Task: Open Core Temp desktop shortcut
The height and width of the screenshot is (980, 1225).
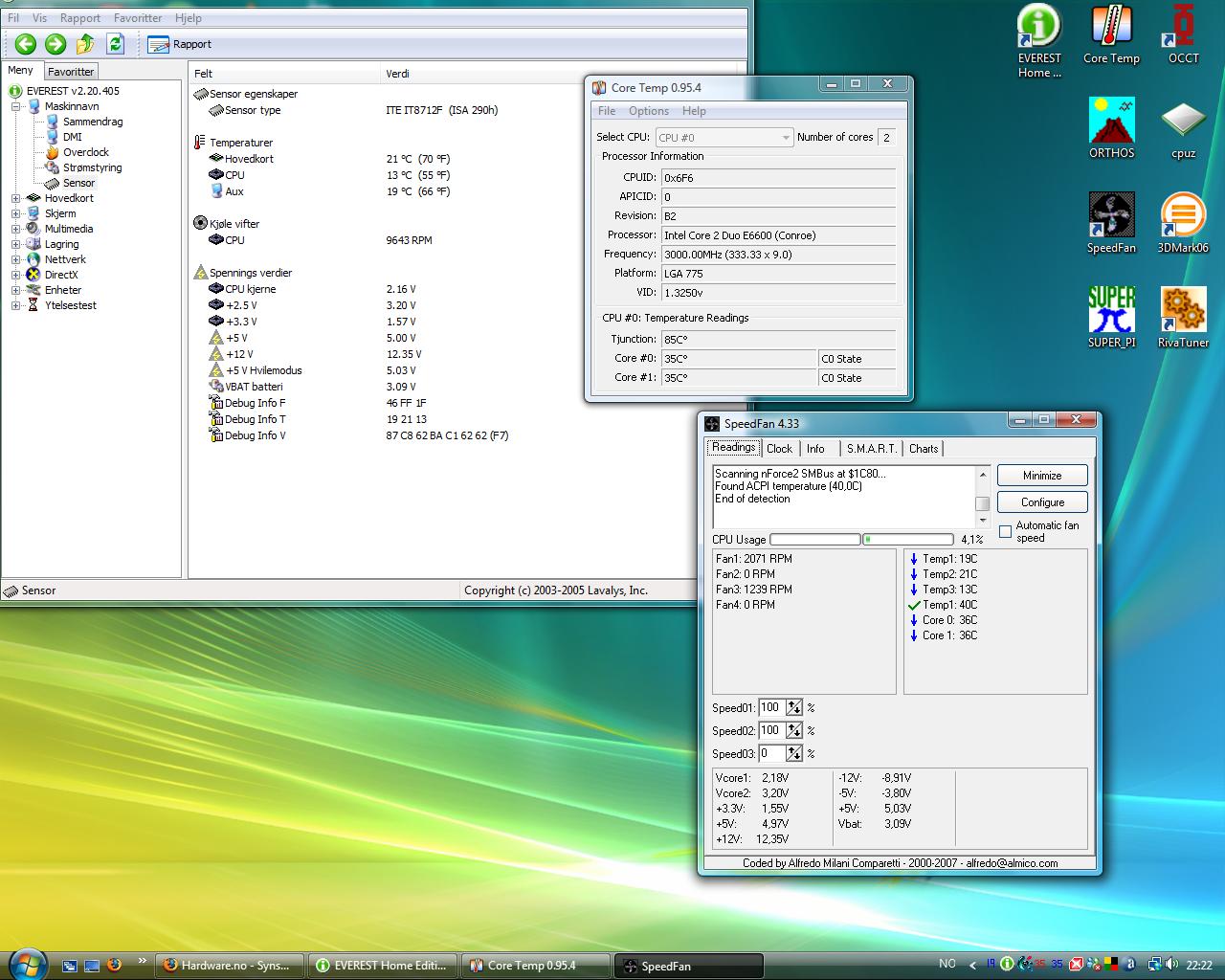Action: (1111, 35)
